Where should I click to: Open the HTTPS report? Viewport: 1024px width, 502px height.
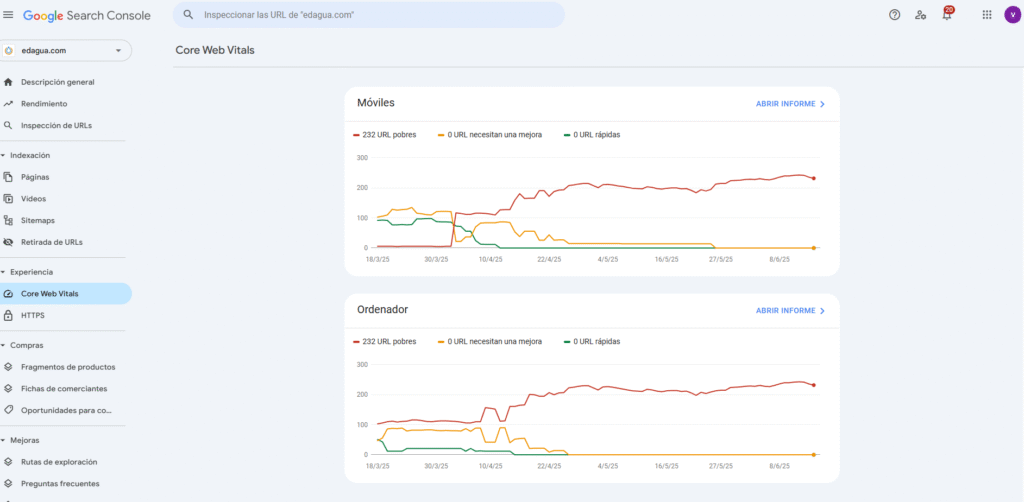33,315
